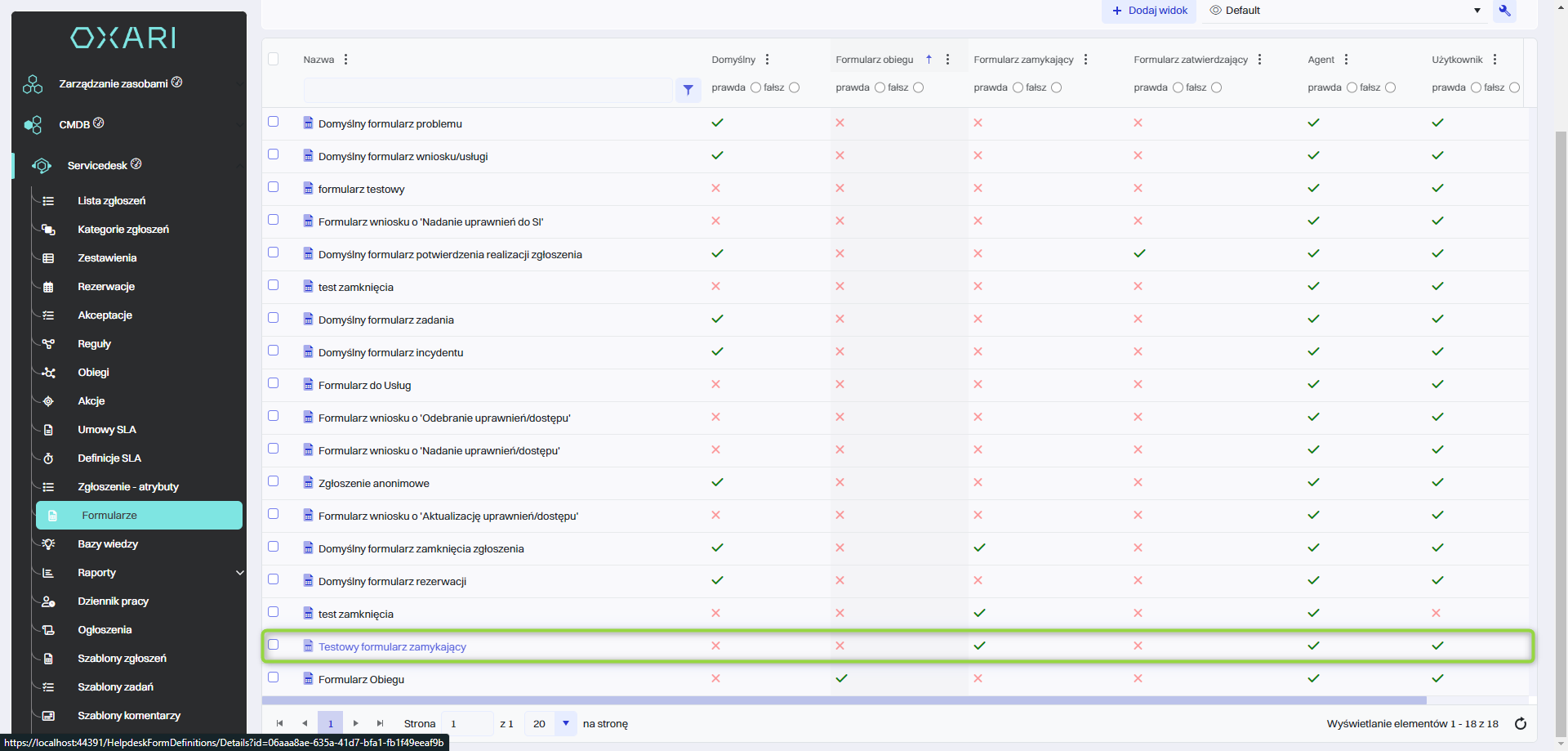Open column menu dots for Nazwa header
The width and height of the screenshot is (1568, 751).
point(346,60)
